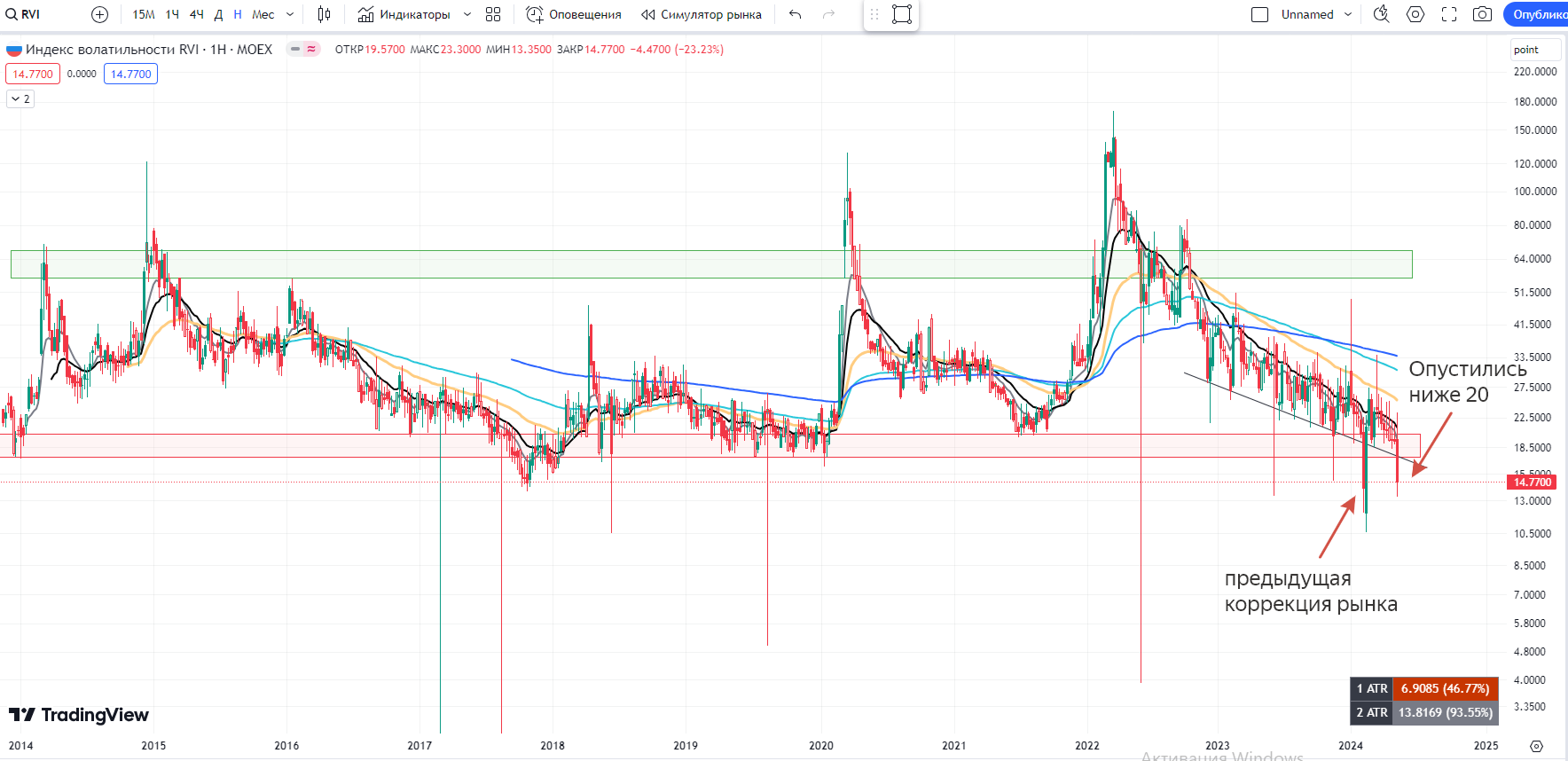The width and height of the screenshot is (1568, 761).
Task: Click the undo arrow
Action: coord(795,14)
